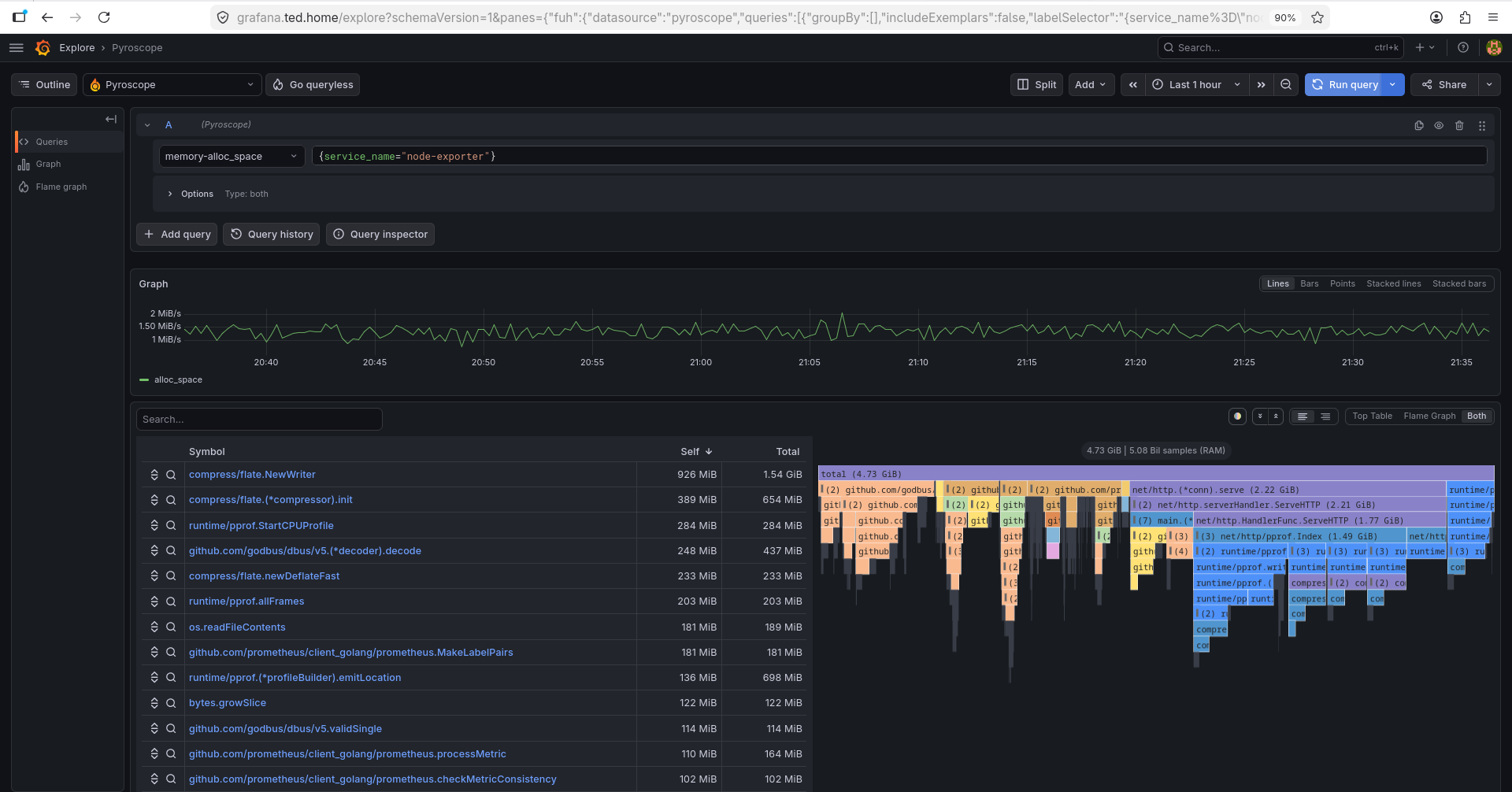Click the Run query button
This screenshot has height=792, width=1512.
(x=1345, y=85)
